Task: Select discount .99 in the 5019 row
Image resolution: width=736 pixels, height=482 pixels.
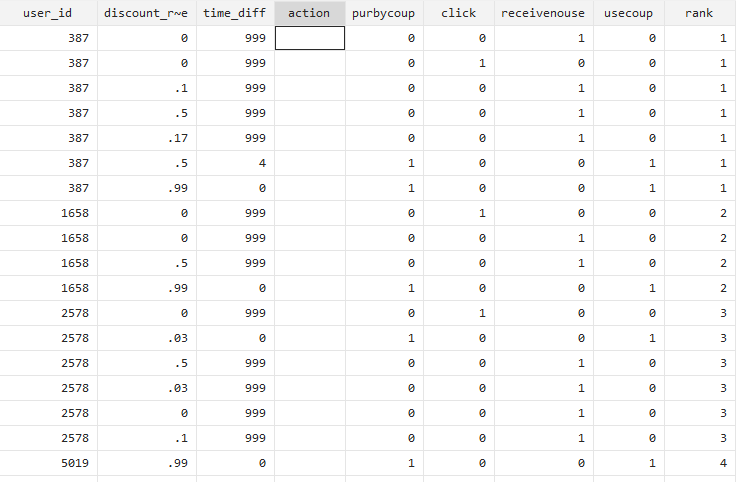Action: (x=146, y=463)
